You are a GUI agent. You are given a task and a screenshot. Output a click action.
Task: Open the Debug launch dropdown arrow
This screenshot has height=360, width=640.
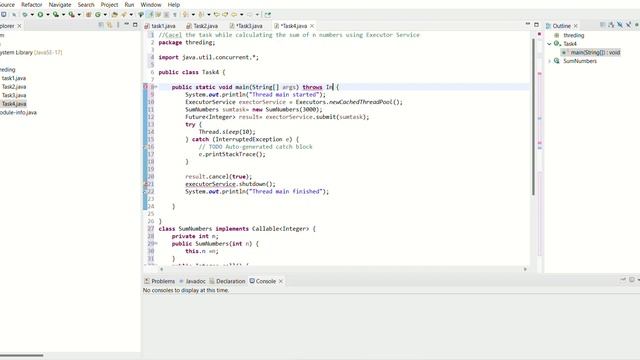(x=32, y=15)
